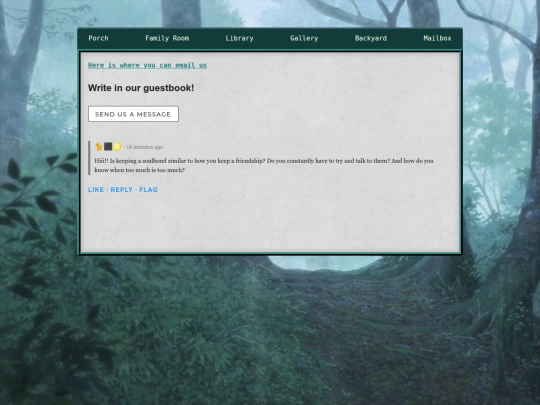Screen dimensions: 540x405
Task: Click the comment text starting 'Hiii!! Is keeping'
Action: pyautogui.click(x=264, y=165)
